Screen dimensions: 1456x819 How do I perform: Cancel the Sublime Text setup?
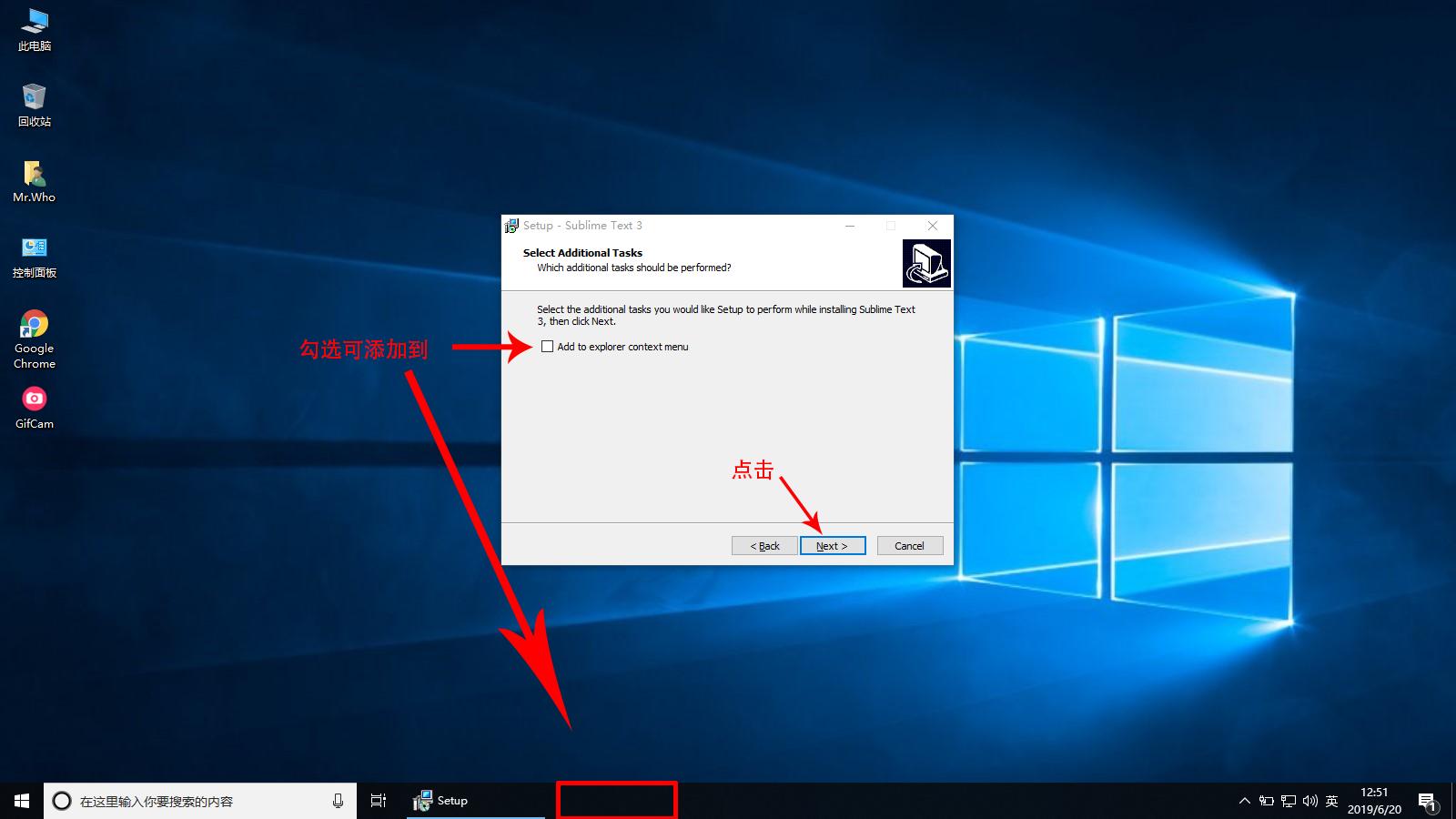click(910, 546)
